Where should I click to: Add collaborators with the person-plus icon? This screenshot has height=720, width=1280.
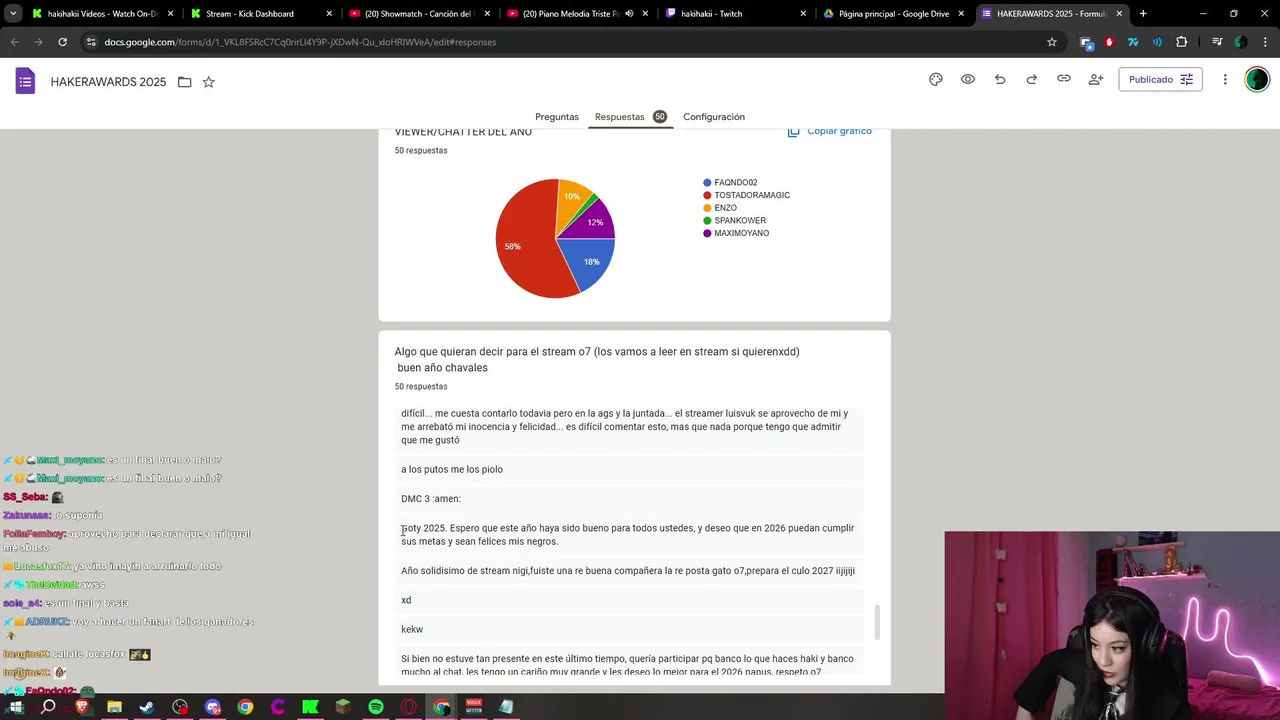[x=1096, y=79]
